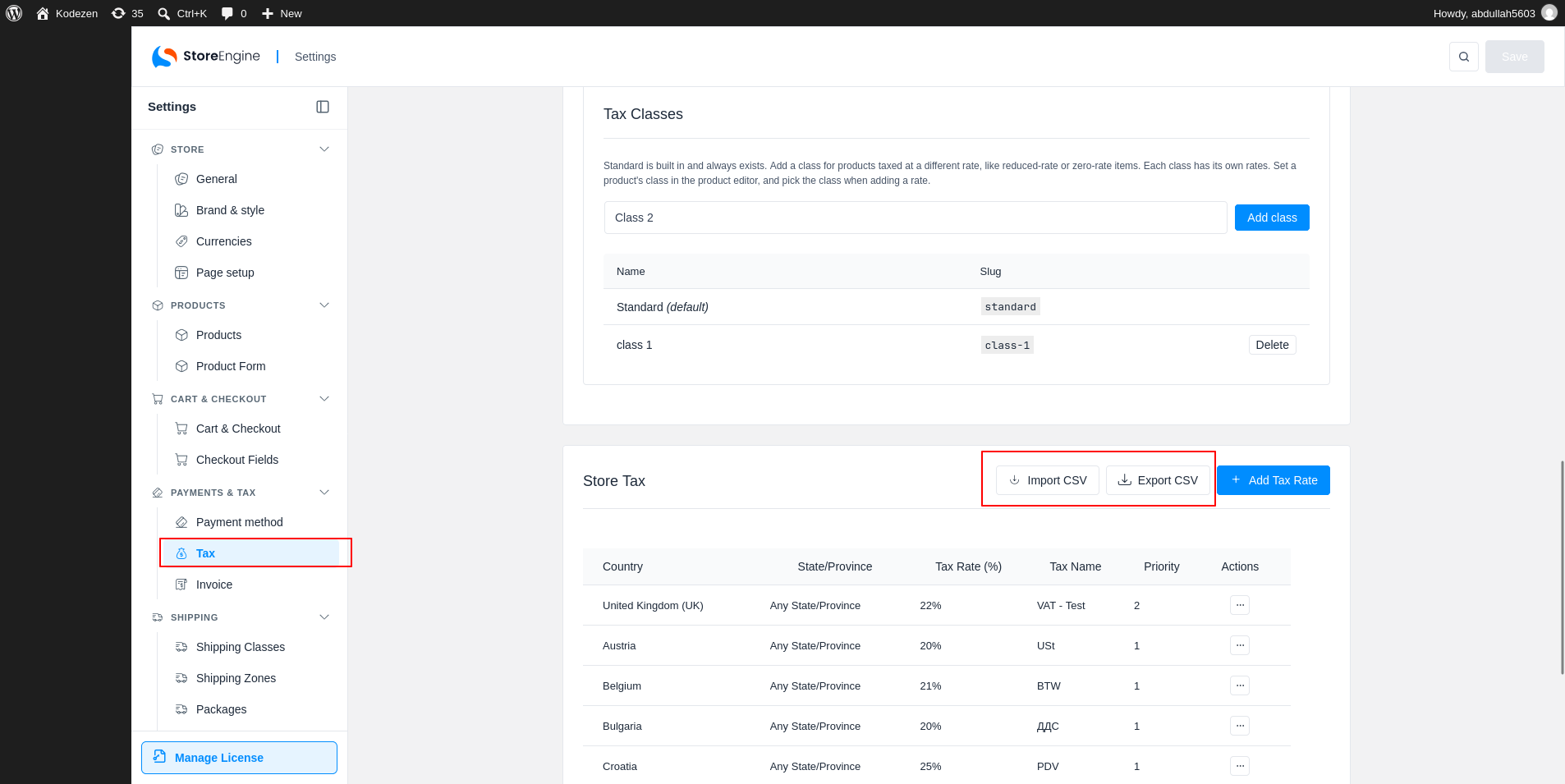Click the Export CSV button
Image resolution: width=1565 pixels, height=784 pixels.
1158,480
